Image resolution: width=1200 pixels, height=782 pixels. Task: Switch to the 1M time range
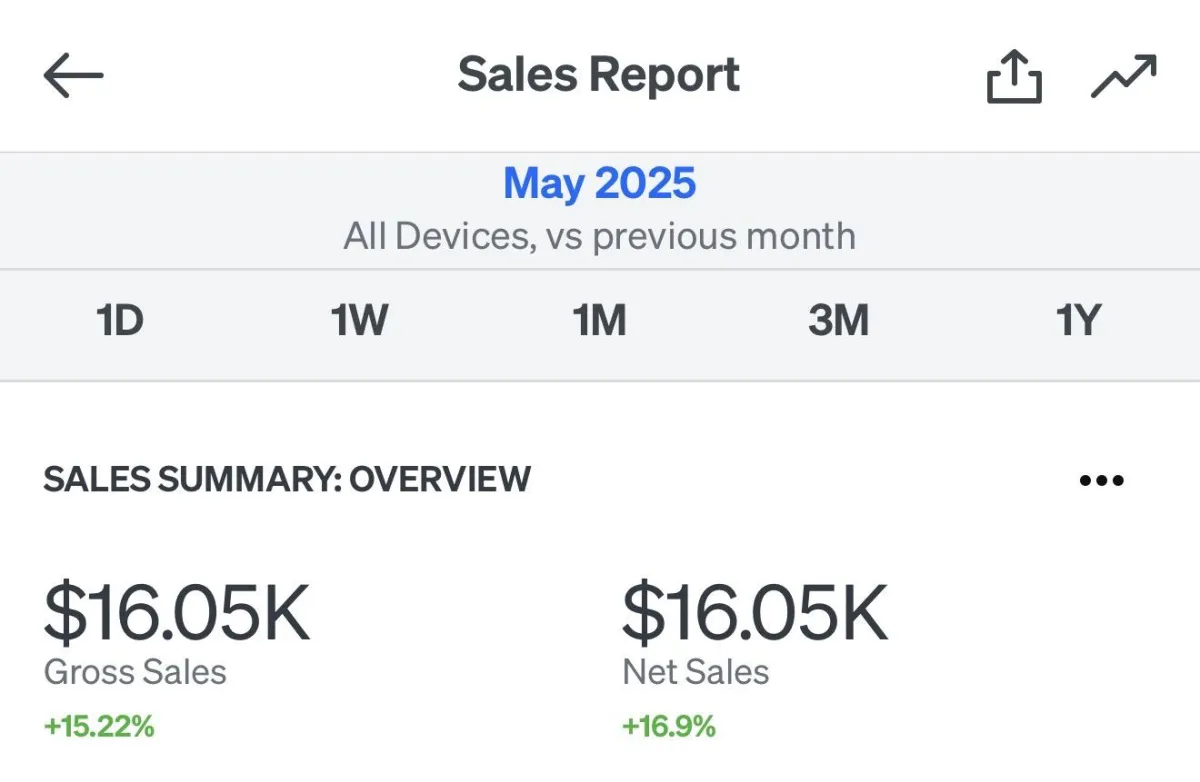pyautogui.click(x=599, y=322)
